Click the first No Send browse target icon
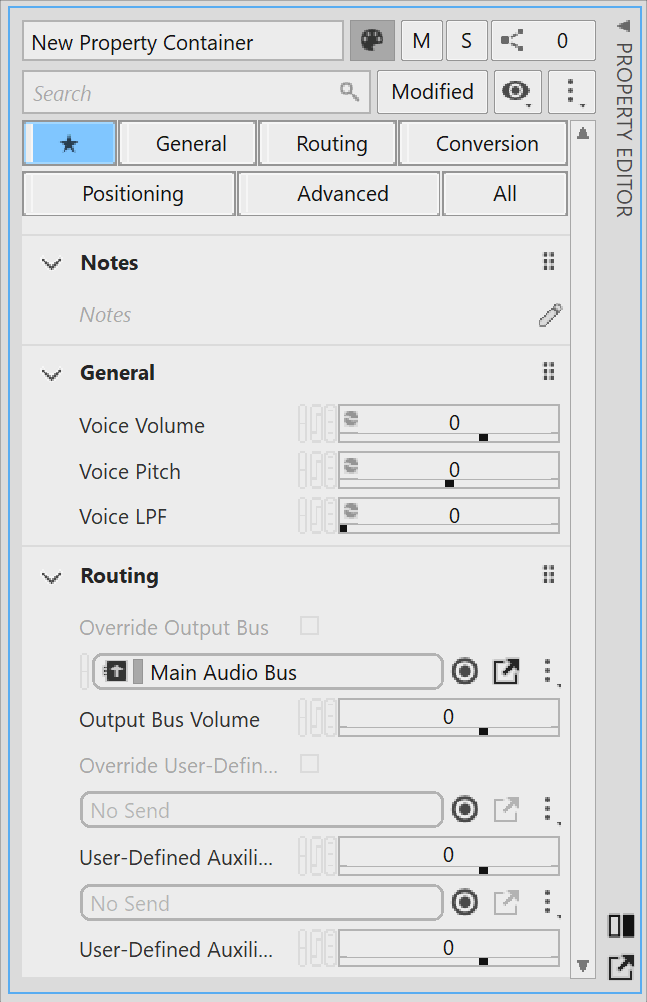Image resolution: width=647 pixels, height=1002 pixels. [464, 810]
